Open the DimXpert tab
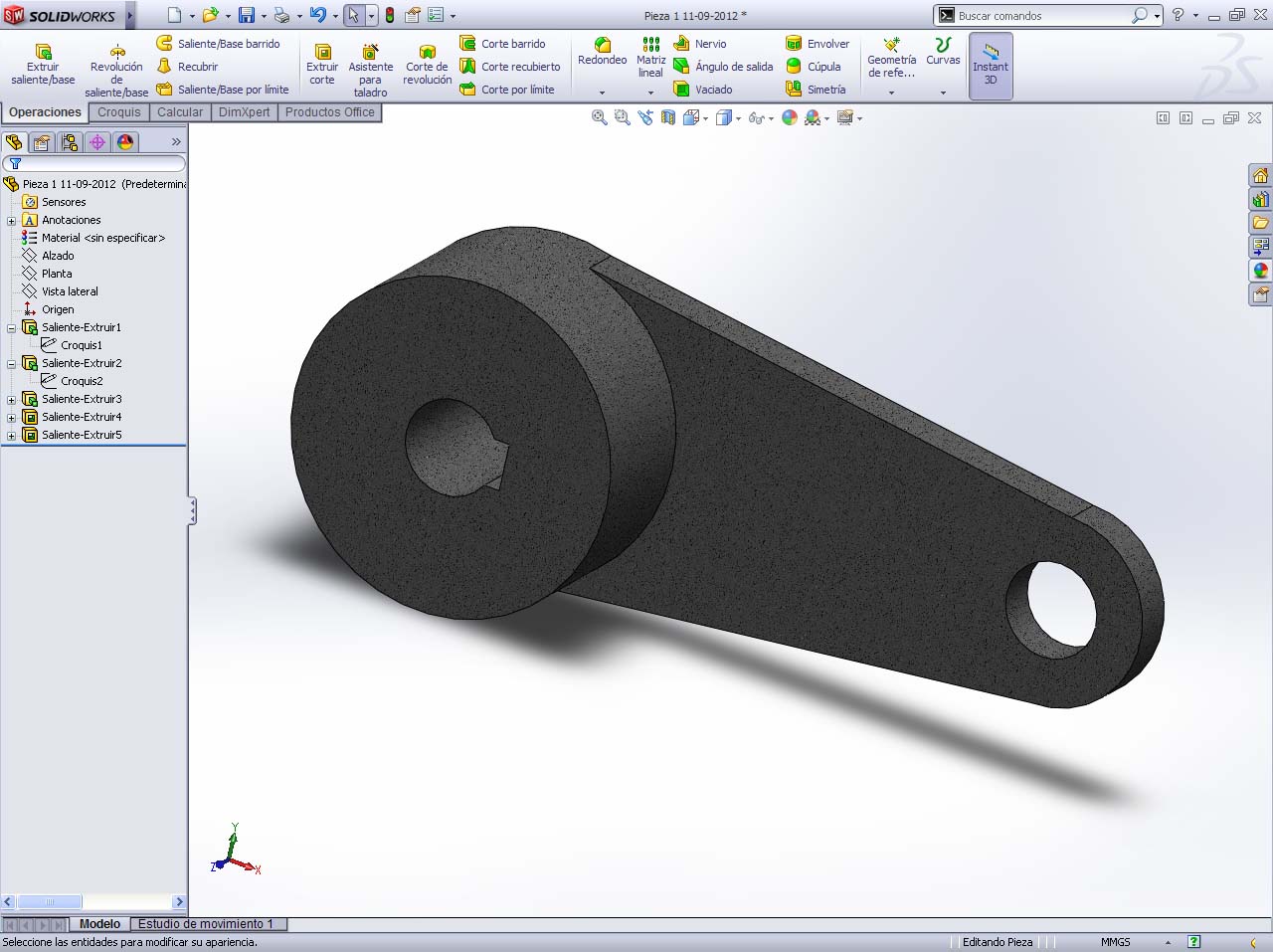Image resolution: width=1273 pixels, height=952 pixels. click(x=244, y=112)
